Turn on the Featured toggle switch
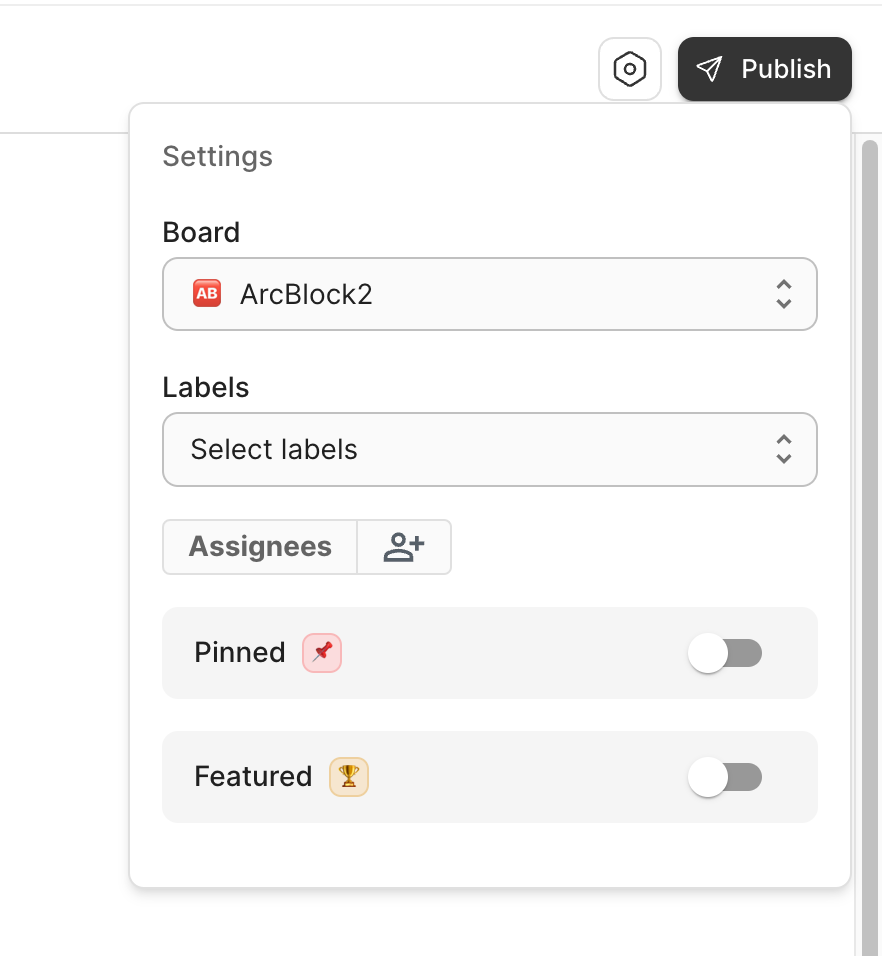 click(x=725, y=777)
